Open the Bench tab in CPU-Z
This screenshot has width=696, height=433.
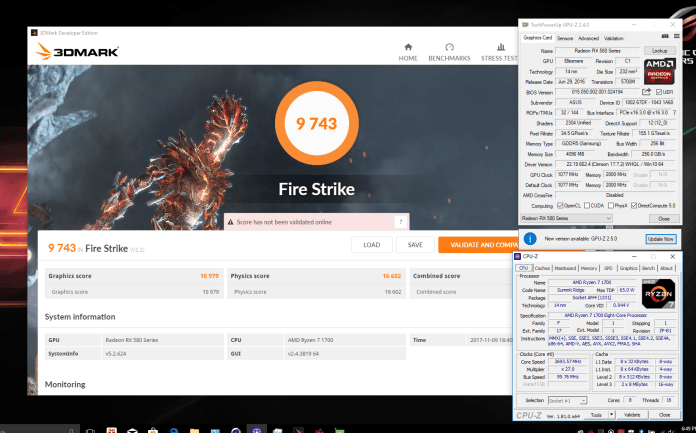click(x=648, y=268)
